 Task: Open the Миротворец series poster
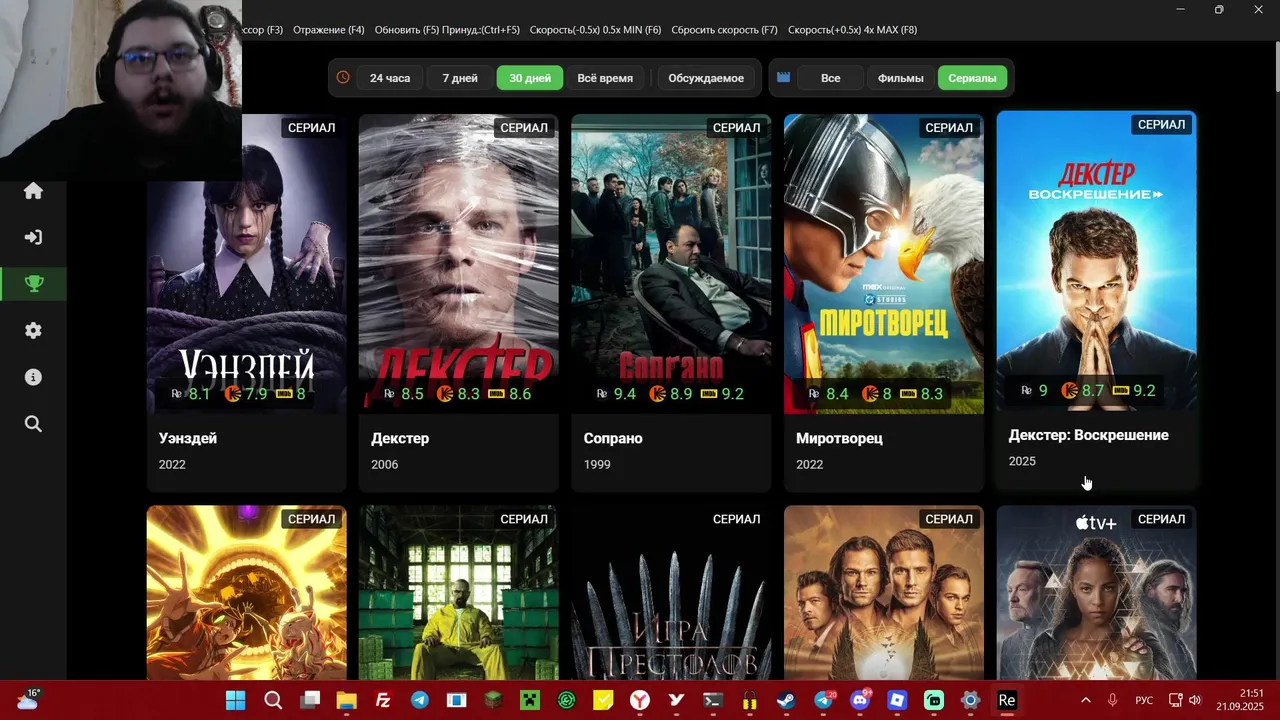pos(884,264)
